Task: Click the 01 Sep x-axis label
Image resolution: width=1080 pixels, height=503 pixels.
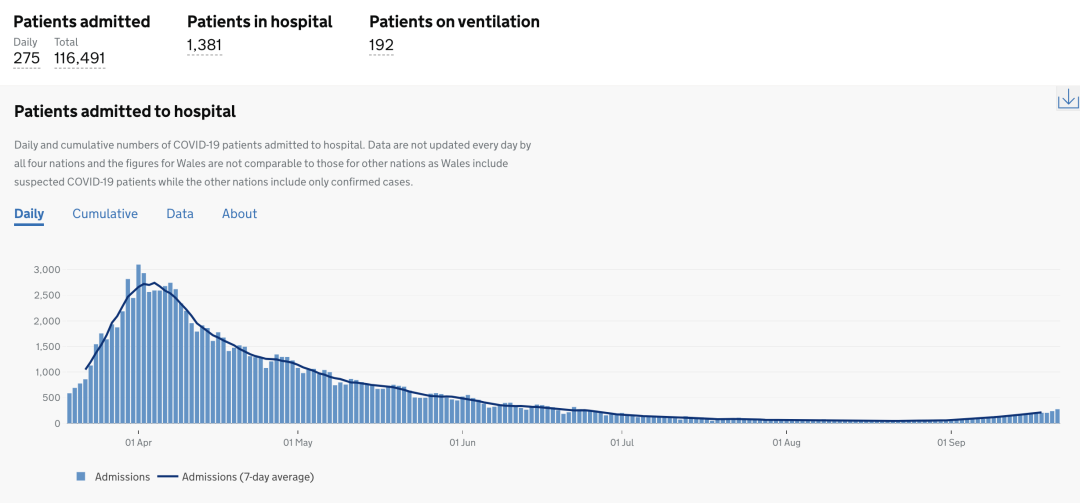Action: 950,441
